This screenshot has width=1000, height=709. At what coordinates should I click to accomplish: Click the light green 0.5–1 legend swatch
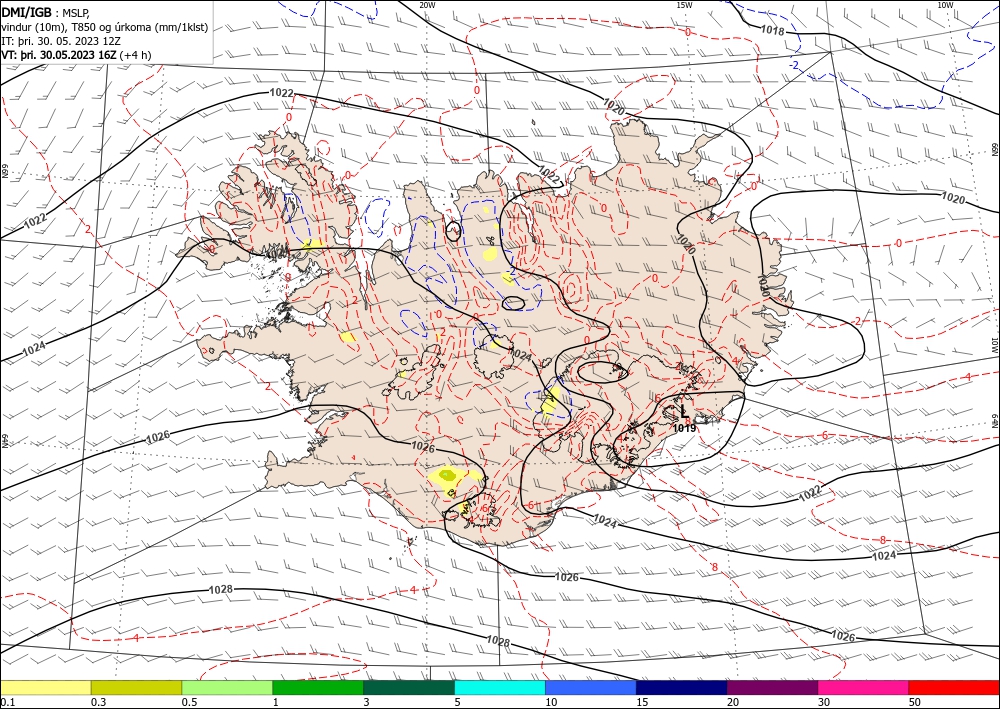click(x=227, y=687)
